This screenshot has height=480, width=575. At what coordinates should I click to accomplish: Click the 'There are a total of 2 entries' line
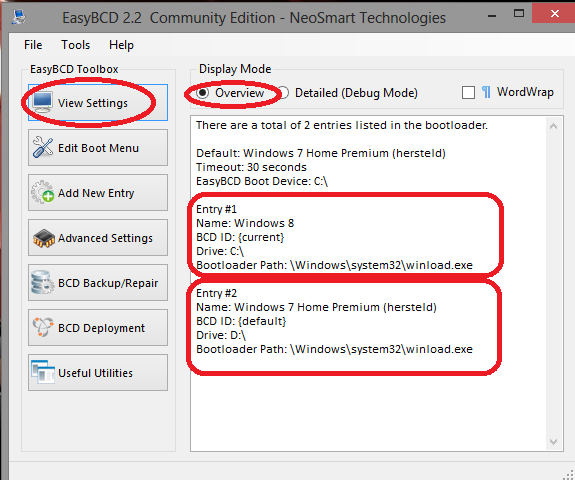pyautogui.click(x=342, y=125)
